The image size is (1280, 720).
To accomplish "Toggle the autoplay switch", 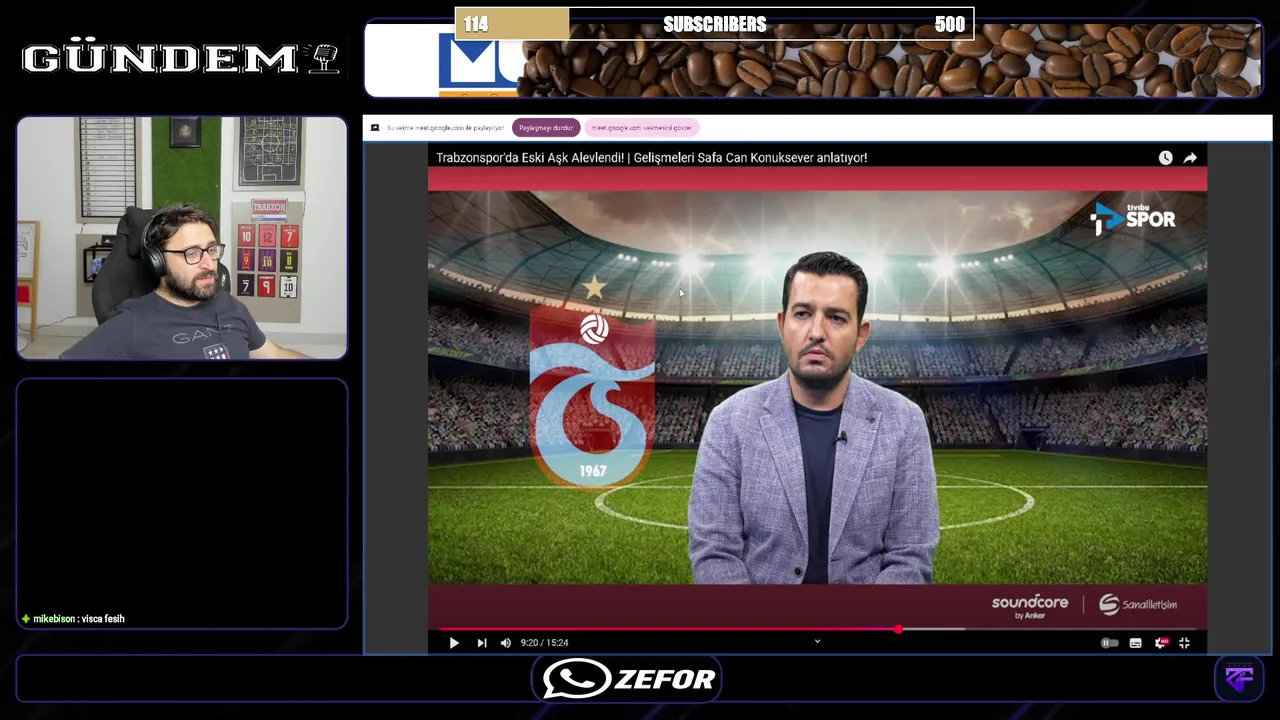I will [1109, 643].
